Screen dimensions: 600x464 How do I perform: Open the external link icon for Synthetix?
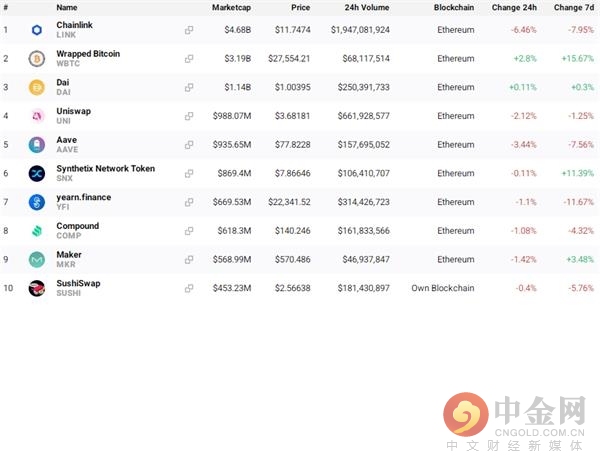coord(189,173)
